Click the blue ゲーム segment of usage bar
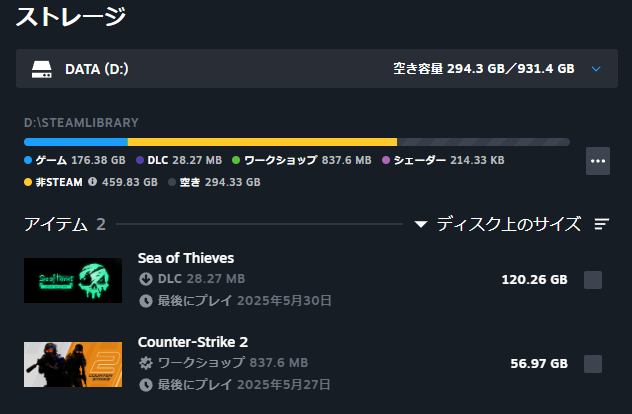Screen dimensions: 632x414 pyautogui.click(x=76, y=142)
